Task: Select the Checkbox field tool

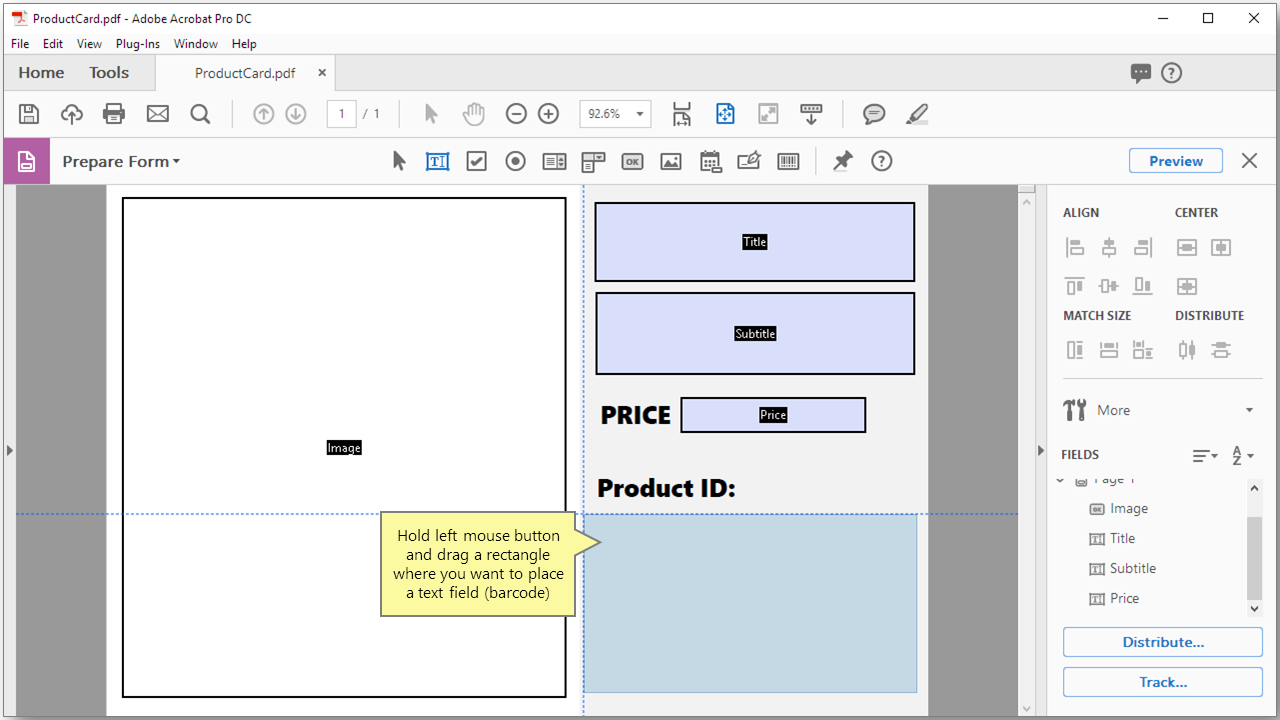Action: click(476, 160)
